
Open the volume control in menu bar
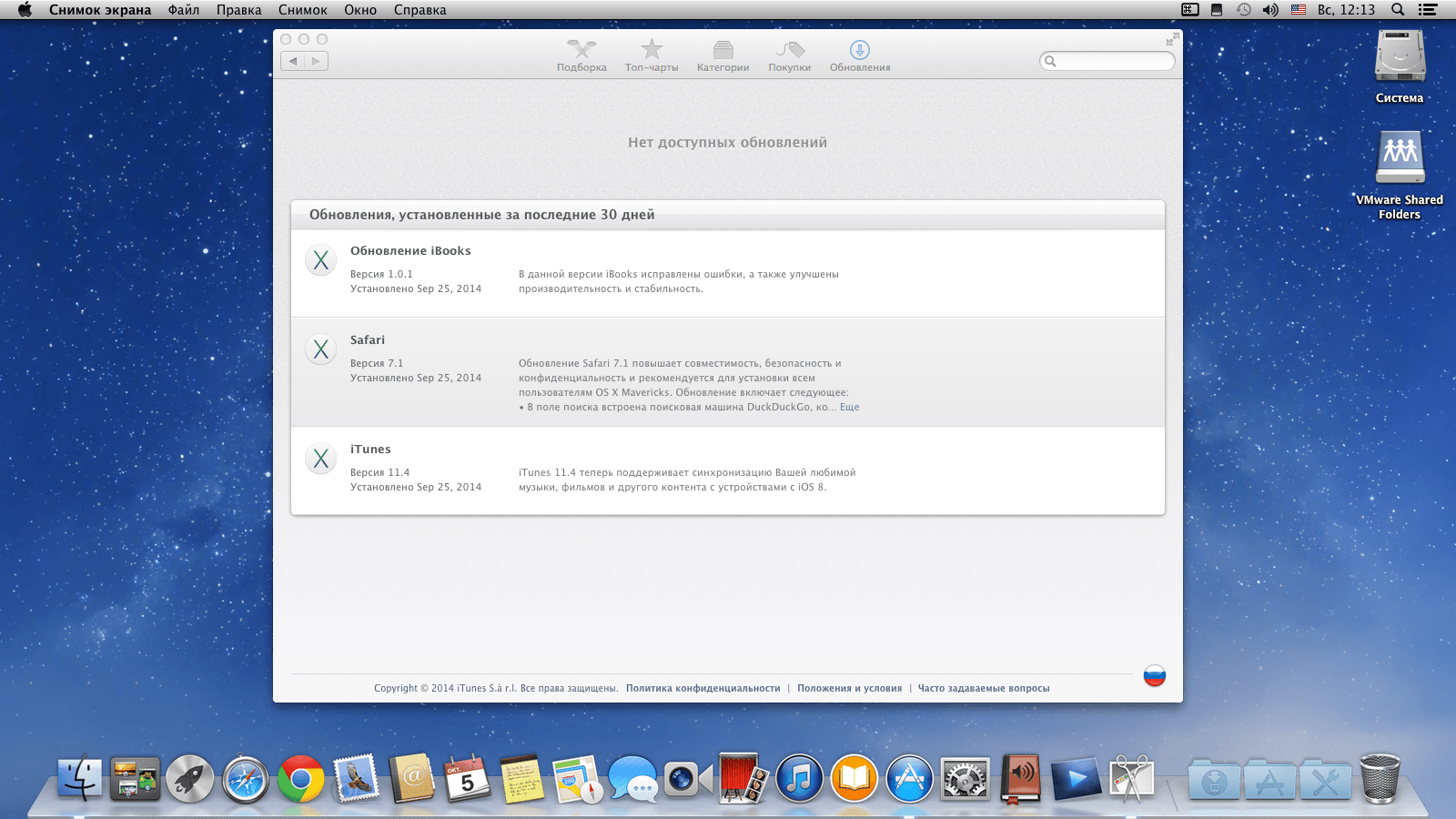pyautogui.click(x=1271, y=10)
